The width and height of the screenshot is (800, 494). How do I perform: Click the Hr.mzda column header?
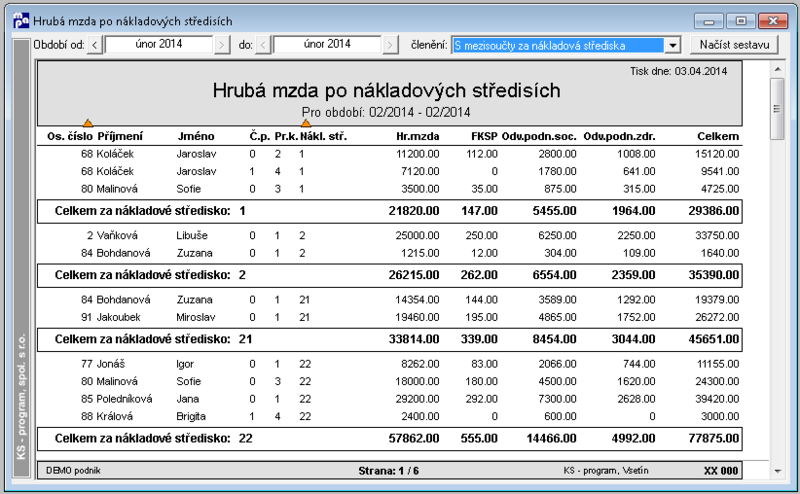click(x=418, y=136)
